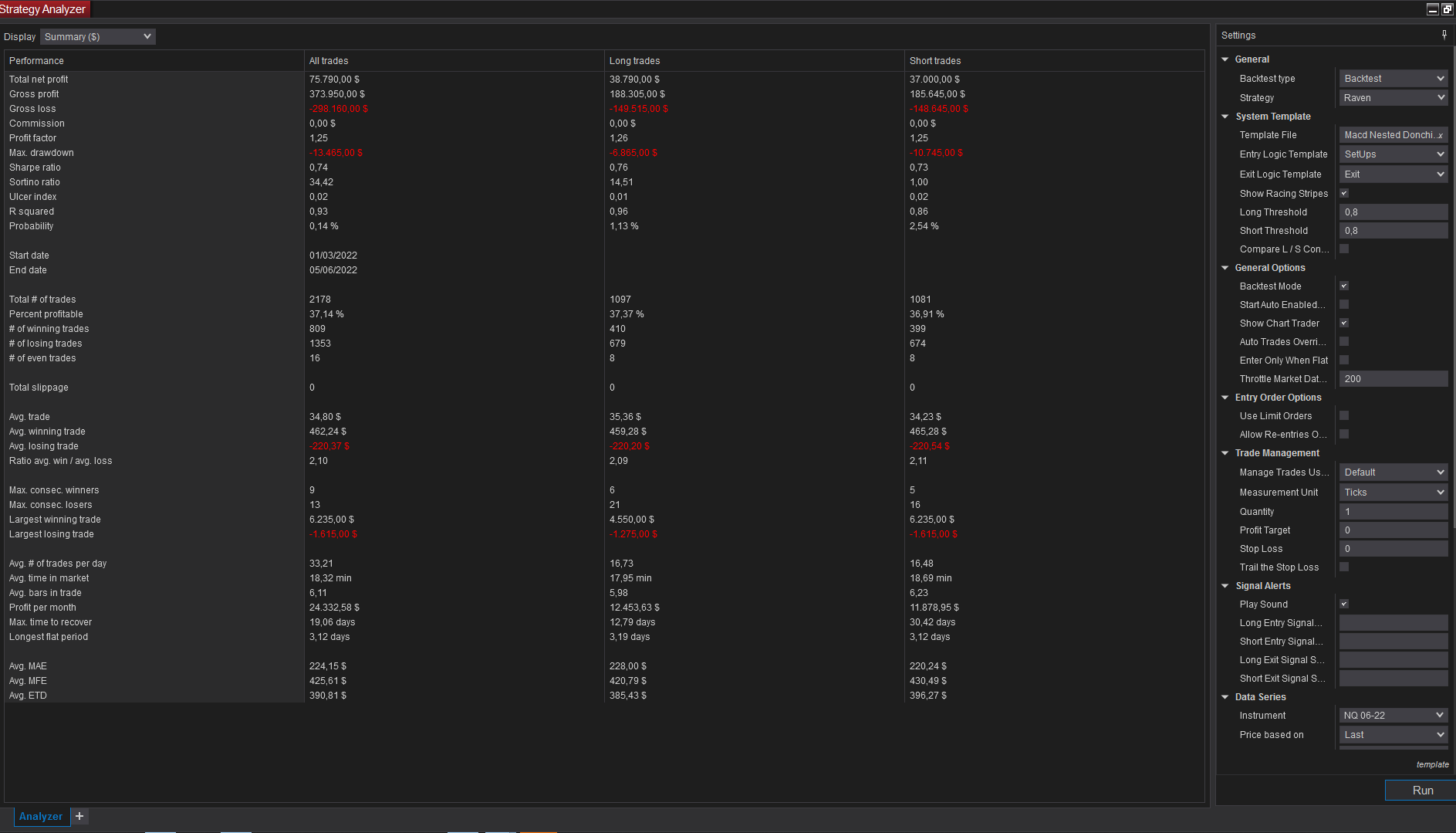Click the Short trades column header
The width and height of the screenshot is (1456, 833).
pyautogui.click(x=1055, y=61)
